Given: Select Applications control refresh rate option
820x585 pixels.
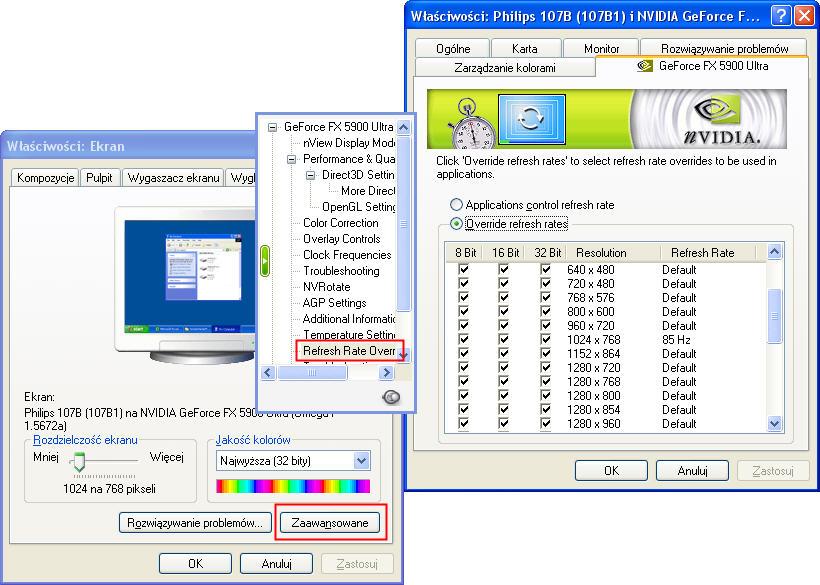Looking at the screenshot, I should [456, 205].
